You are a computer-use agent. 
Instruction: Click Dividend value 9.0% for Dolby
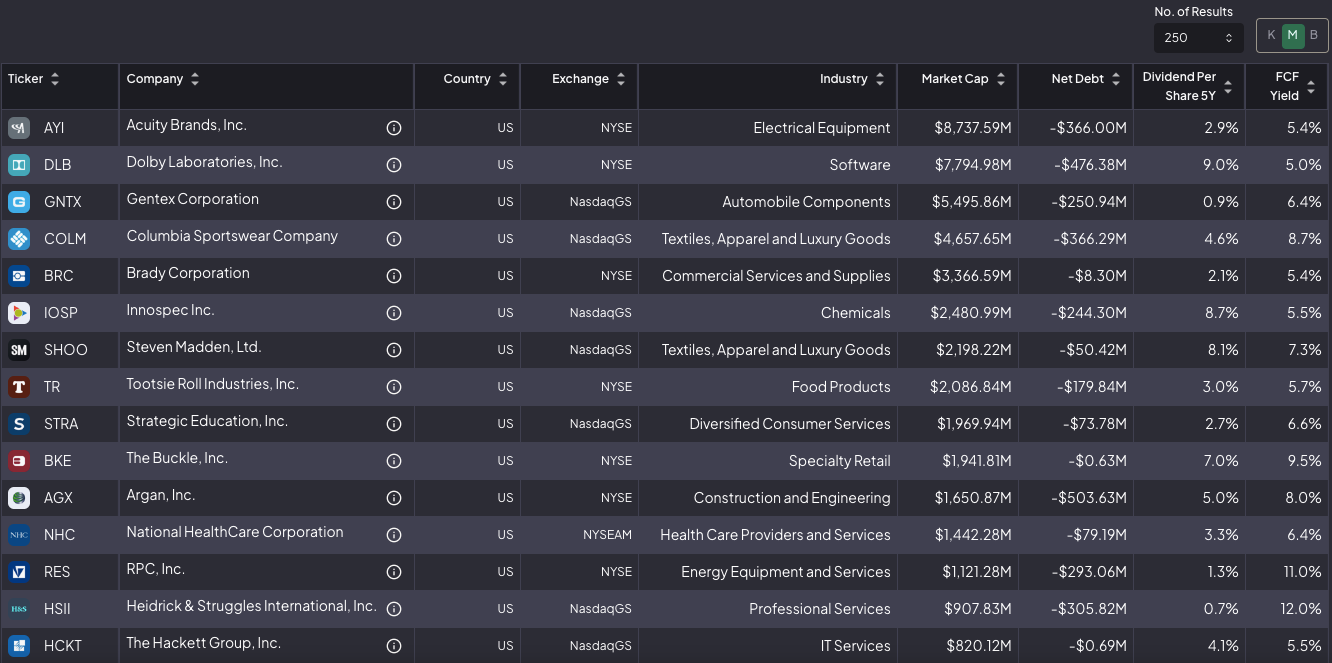click(x=1220, y=165)
